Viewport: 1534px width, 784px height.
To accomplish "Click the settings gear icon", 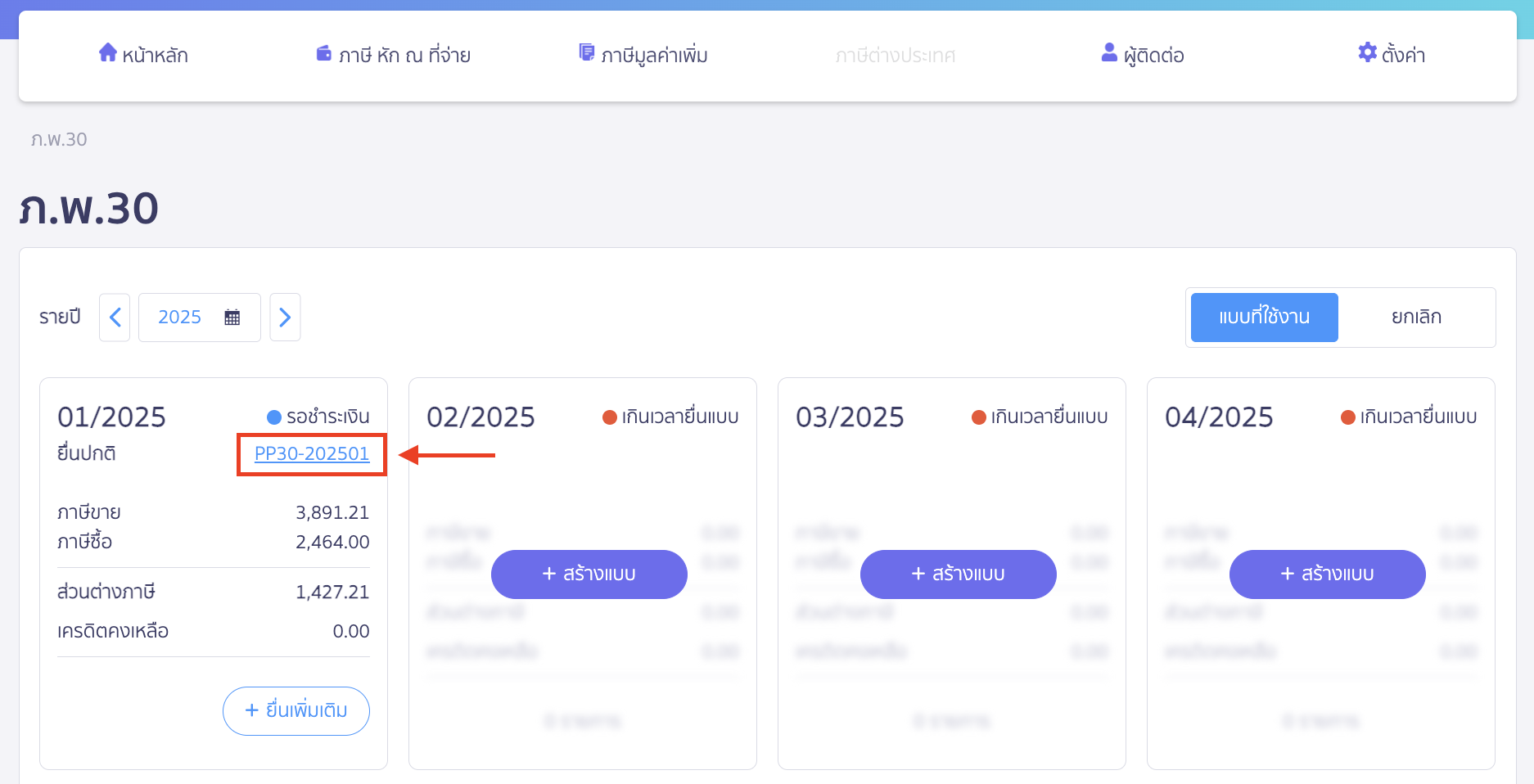I will (1367, 53).
